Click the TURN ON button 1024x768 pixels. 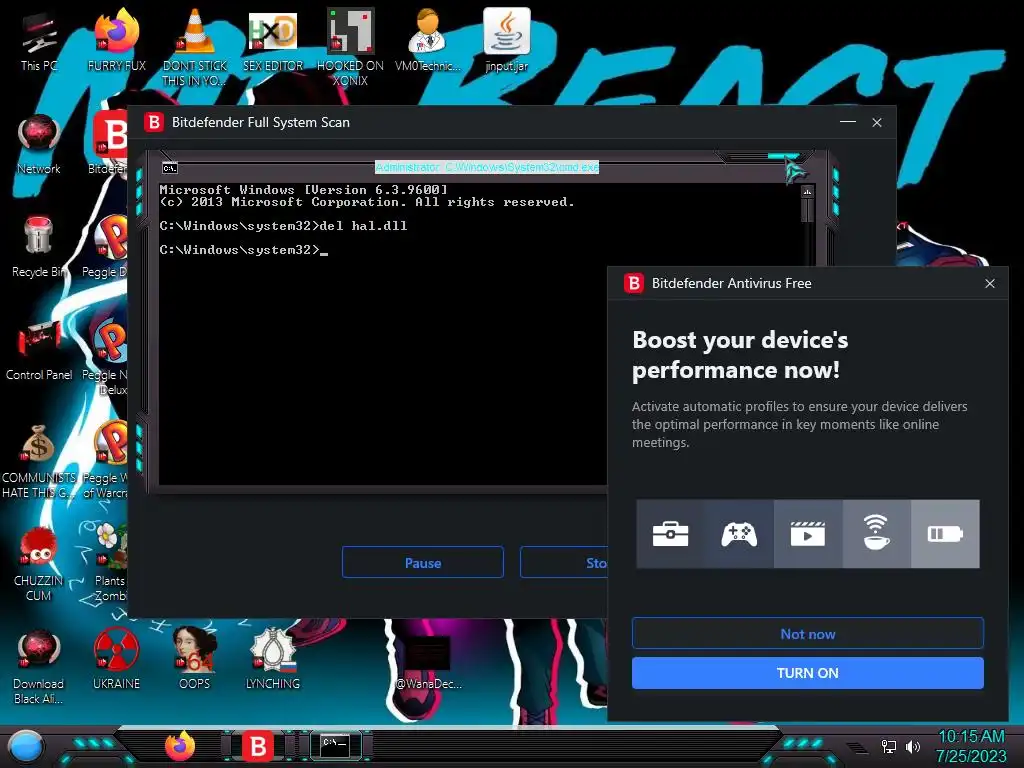[x=808, y=673]
